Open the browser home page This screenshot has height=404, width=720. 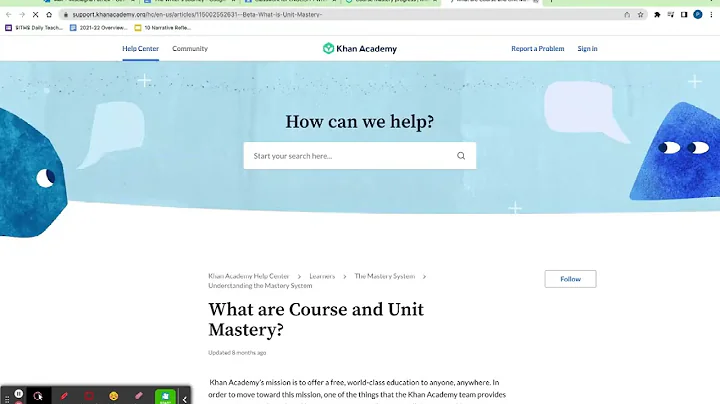coord(49,15)
